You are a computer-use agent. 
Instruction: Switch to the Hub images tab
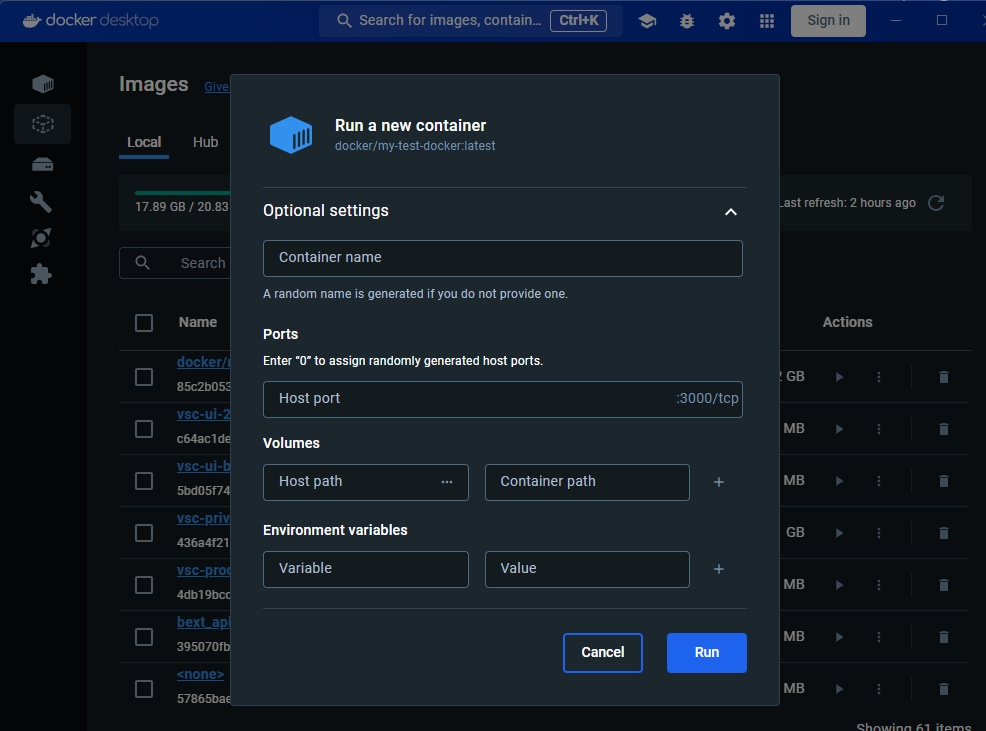click(x=206, y=142)
